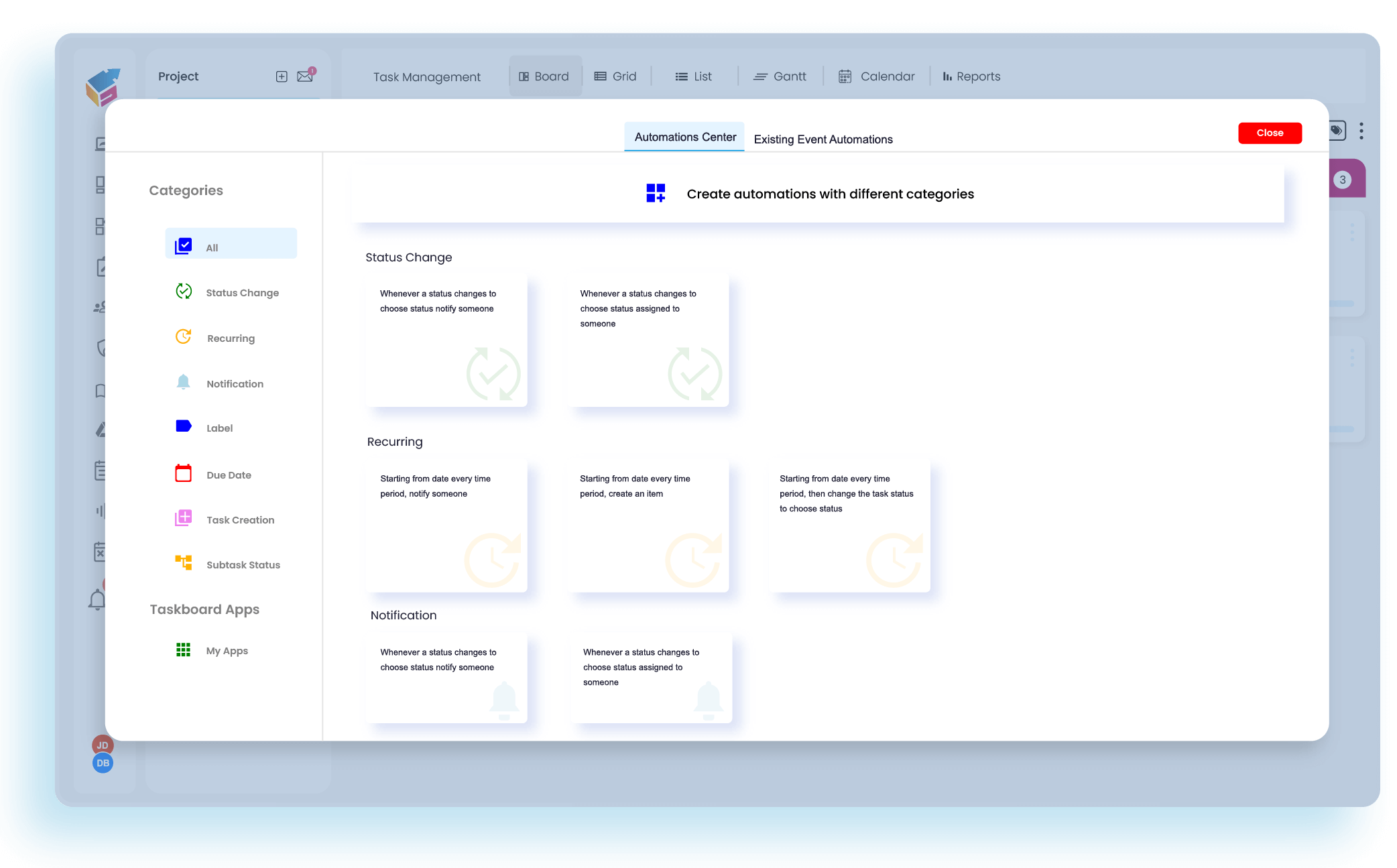Select the Notification bell category icon

click(183, 382)
